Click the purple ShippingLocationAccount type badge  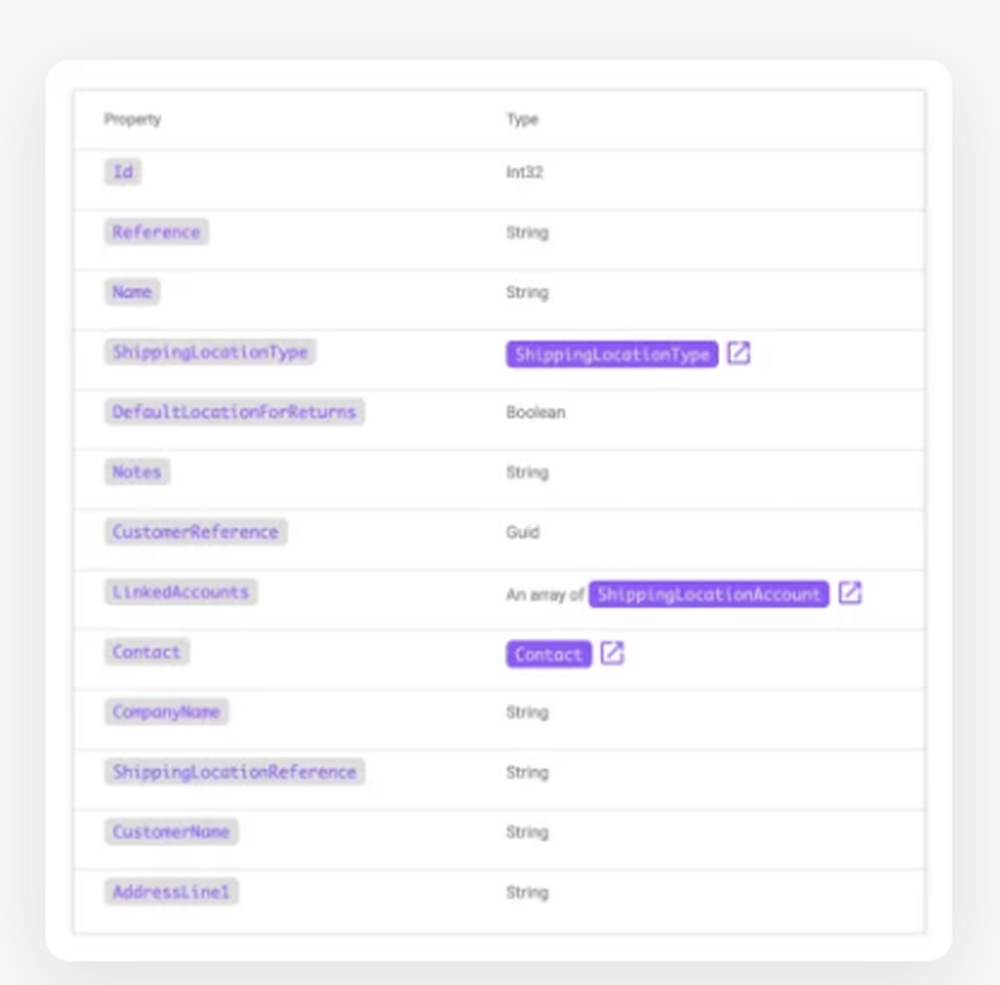[x=708, y=594]
